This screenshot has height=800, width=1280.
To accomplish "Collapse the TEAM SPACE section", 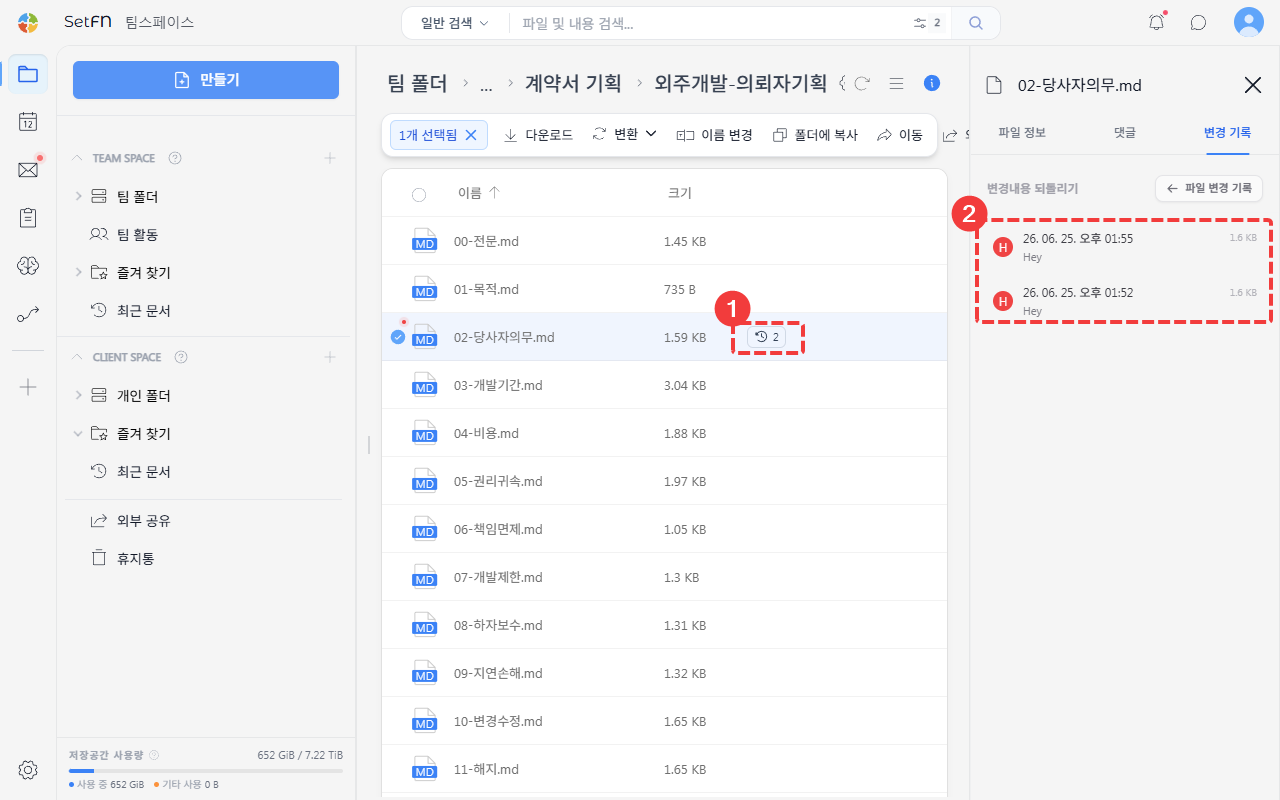I will coord(78,158).
